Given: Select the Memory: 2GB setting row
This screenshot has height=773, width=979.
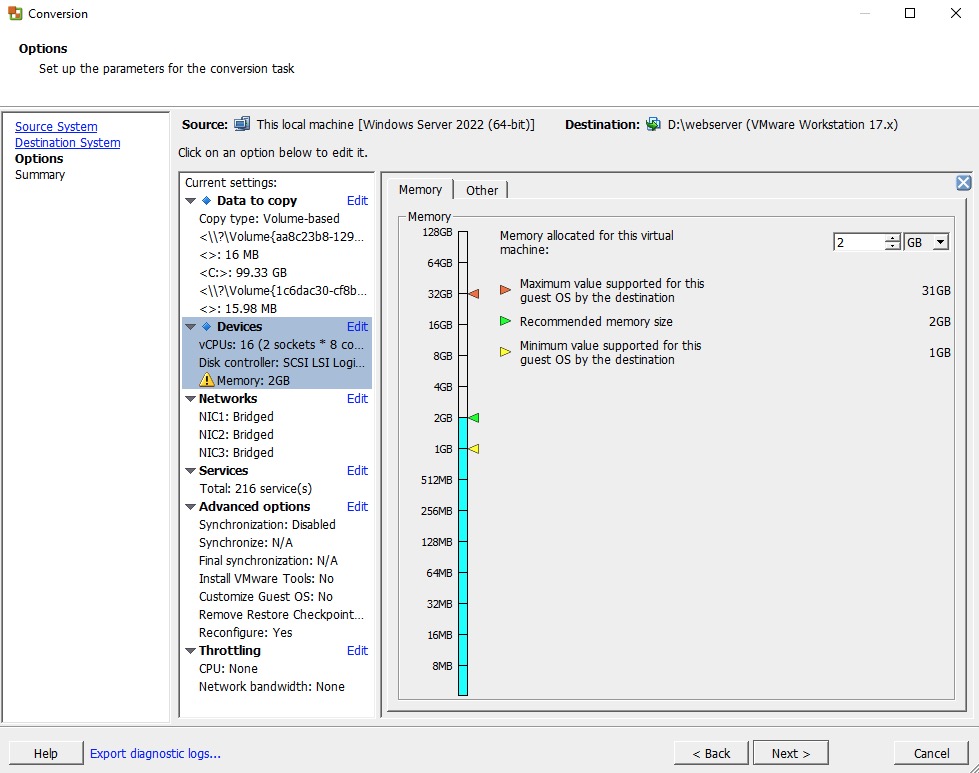Looking at the screenshot, I should click(x=277, y=380).
